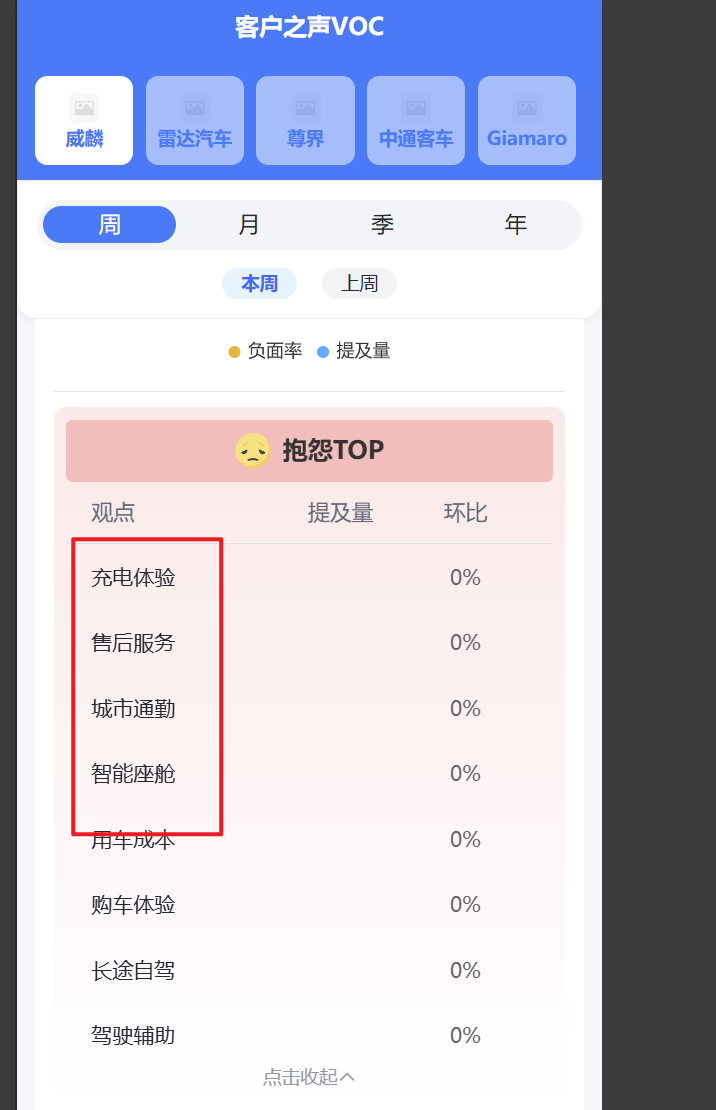Image resolution: width=716 pixels, height=1110 pixels.
Task: Click the sad face emoji icon
Action: coord(253,450)
